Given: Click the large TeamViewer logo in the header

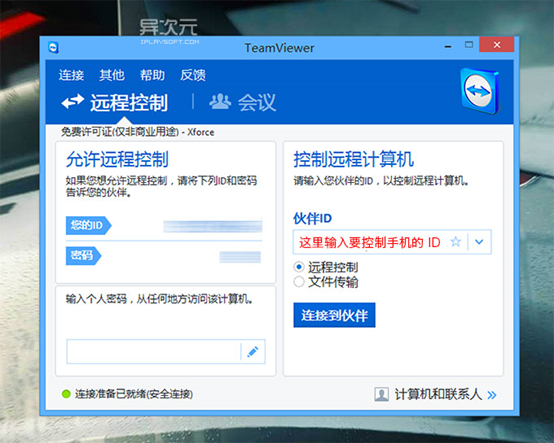Looking at the screenshot, I should pyautogui.click(x=480, y=91).
